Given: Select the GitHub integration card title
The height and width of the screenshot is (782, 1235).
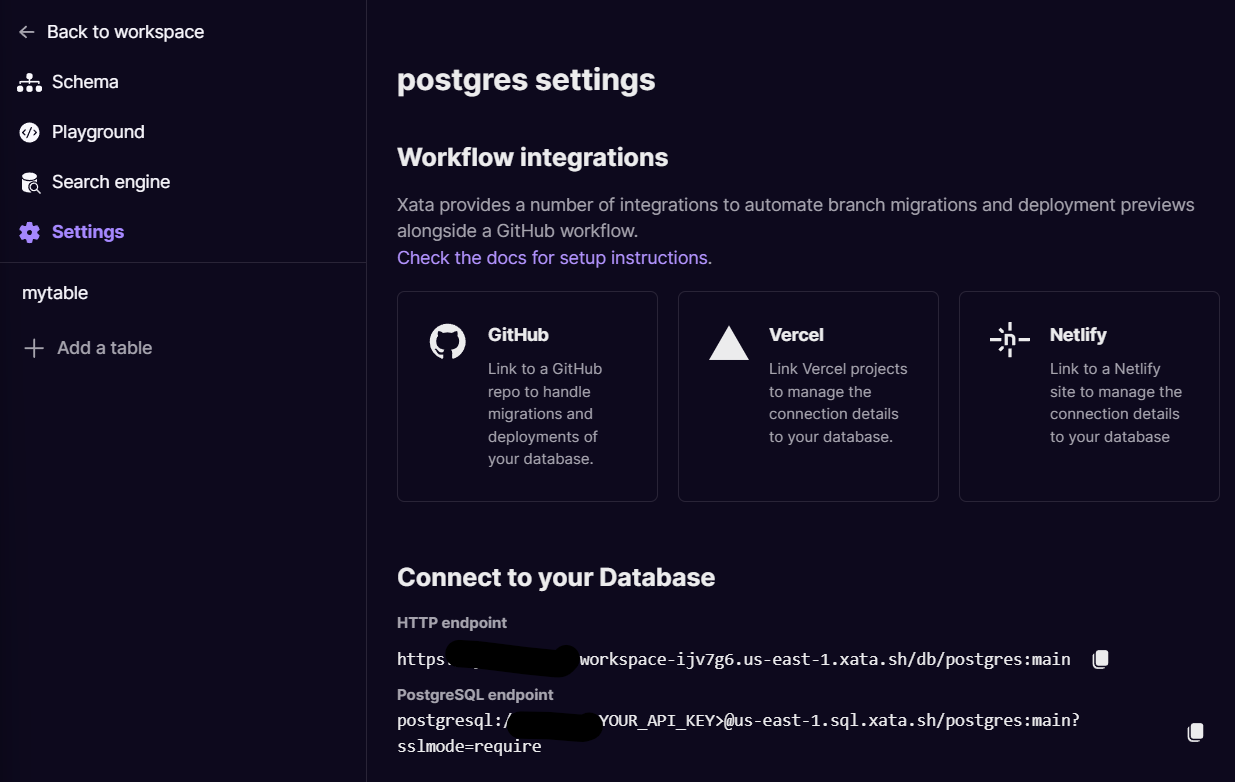Looking at the screenshot, I should tap(518, 335).
